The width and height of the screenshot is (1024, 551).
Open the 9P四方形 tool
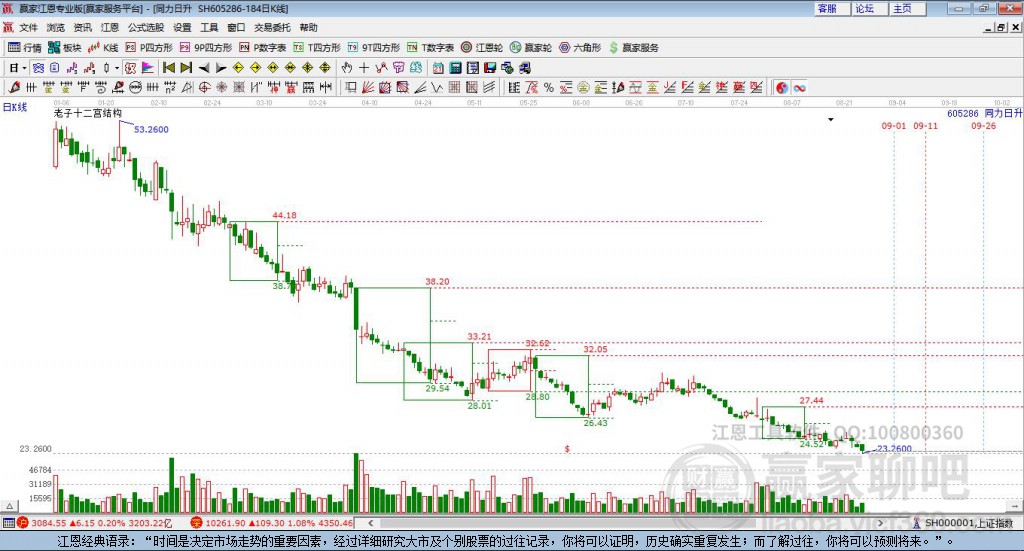[206, 48]
